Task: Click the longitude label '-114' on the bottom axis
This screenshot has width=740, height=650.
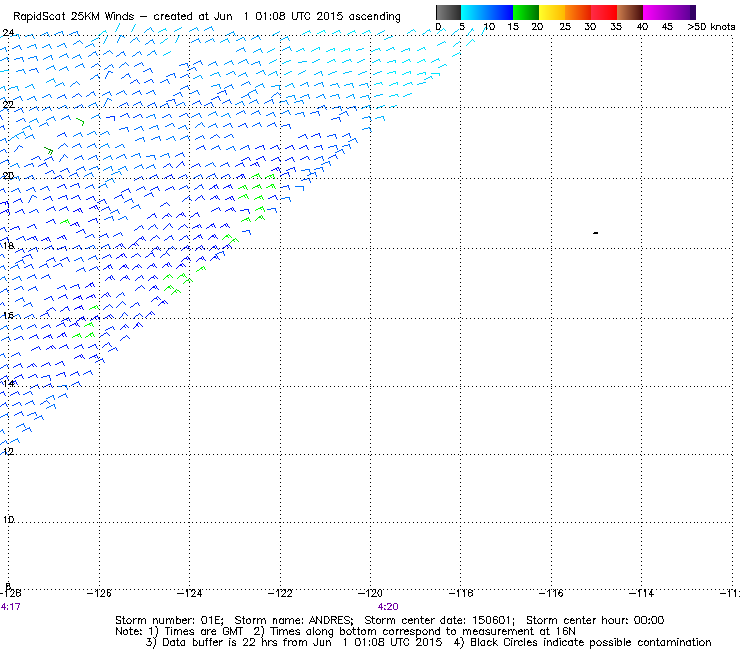Action: coord(642,593)
